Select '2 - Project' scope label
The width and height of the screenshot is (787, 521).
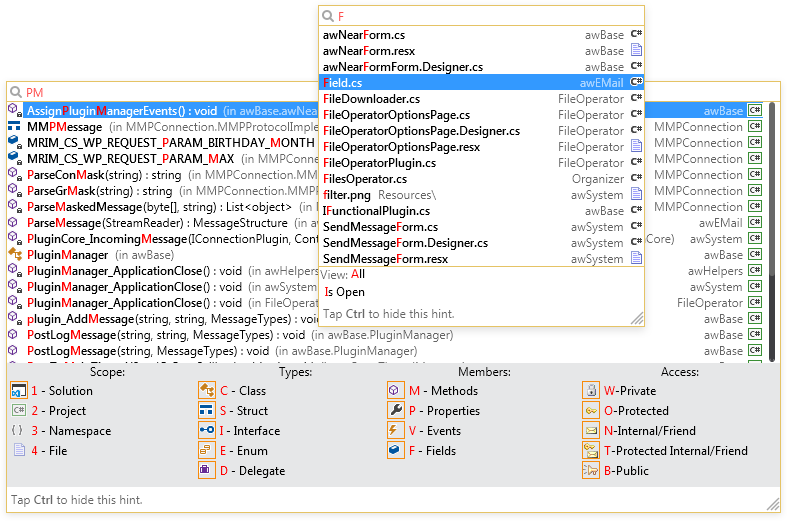[58, 411]
